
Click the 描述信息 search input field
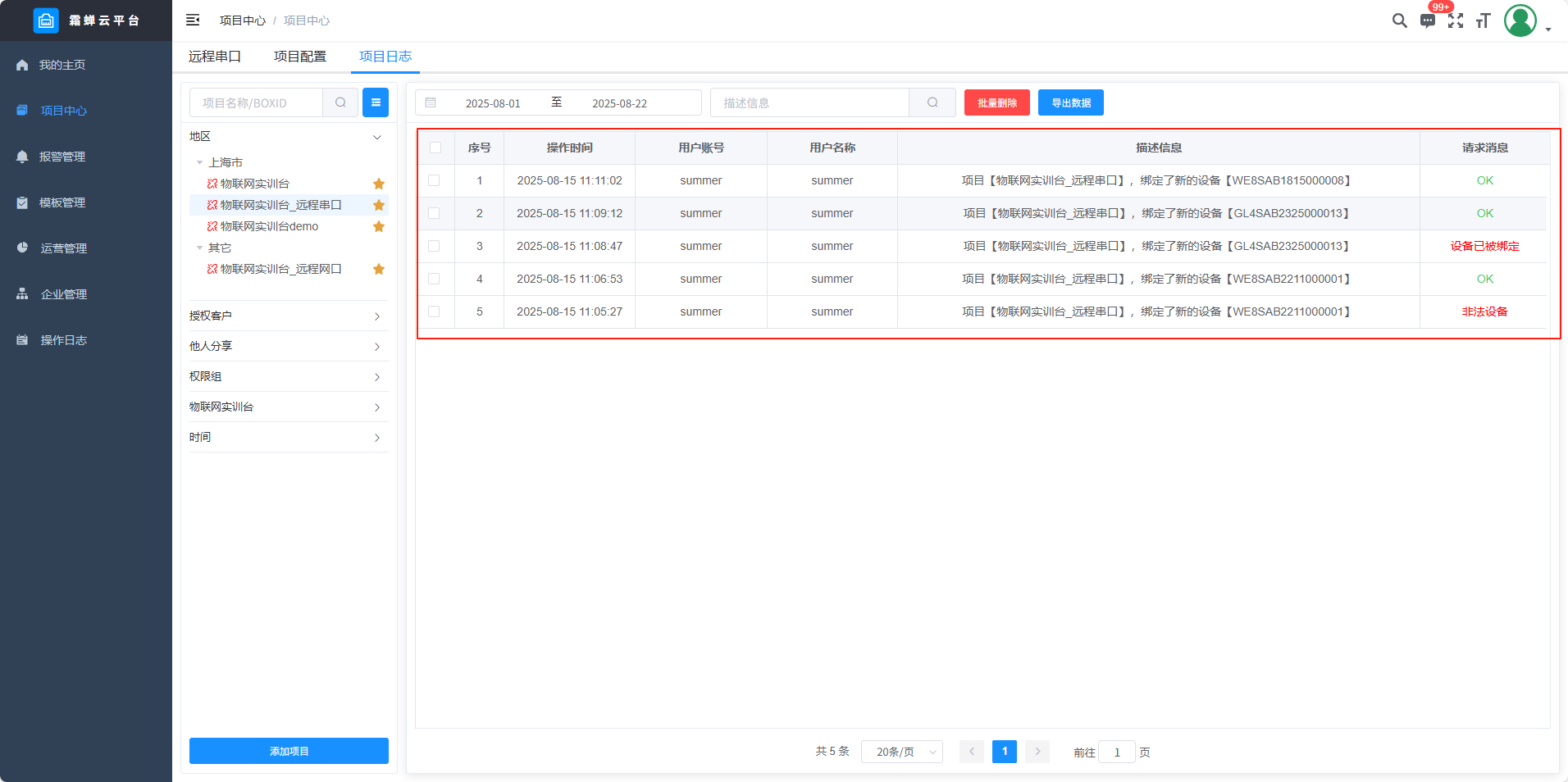coord(809,102)
